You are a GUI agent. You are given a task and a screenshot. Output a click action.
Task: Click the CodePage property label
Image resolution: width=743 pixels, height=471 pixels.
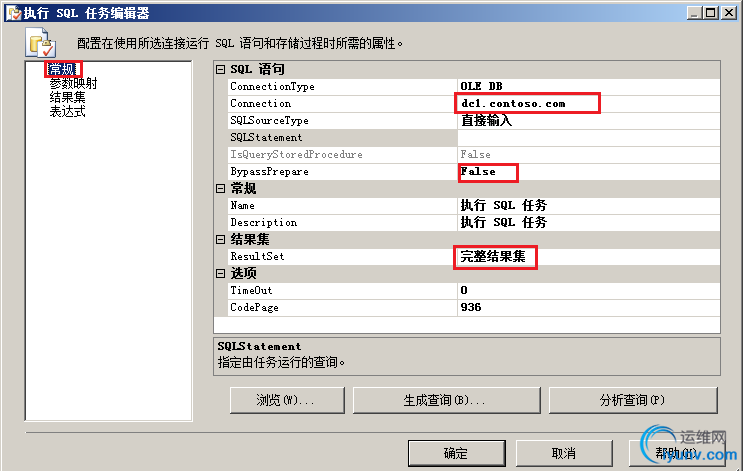click(x=254, y=308)
